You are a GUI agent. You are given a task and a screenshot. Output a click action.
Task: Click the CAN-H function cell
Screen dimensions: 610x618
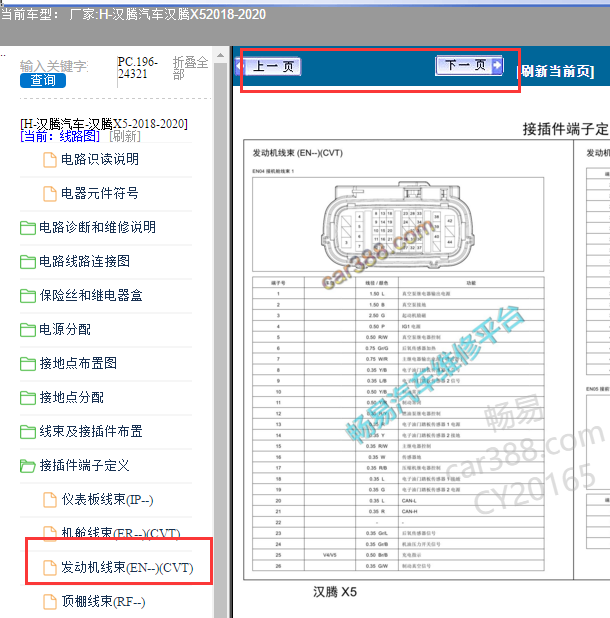tap(471, 512)
